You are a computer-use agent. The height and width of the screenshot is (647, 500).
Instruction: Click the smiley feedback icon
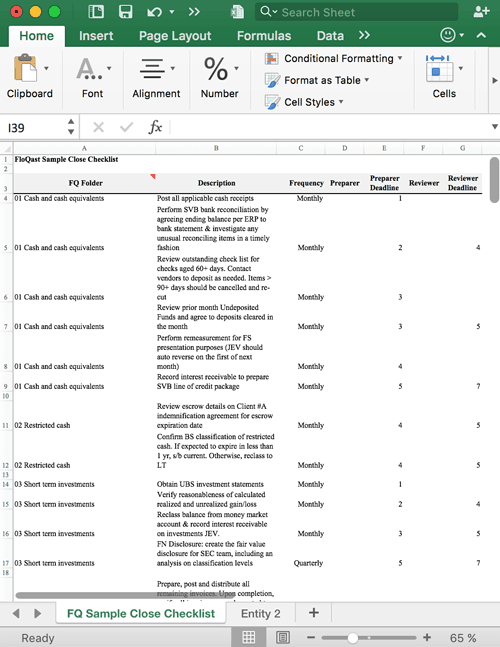click(x=448, y=35)
